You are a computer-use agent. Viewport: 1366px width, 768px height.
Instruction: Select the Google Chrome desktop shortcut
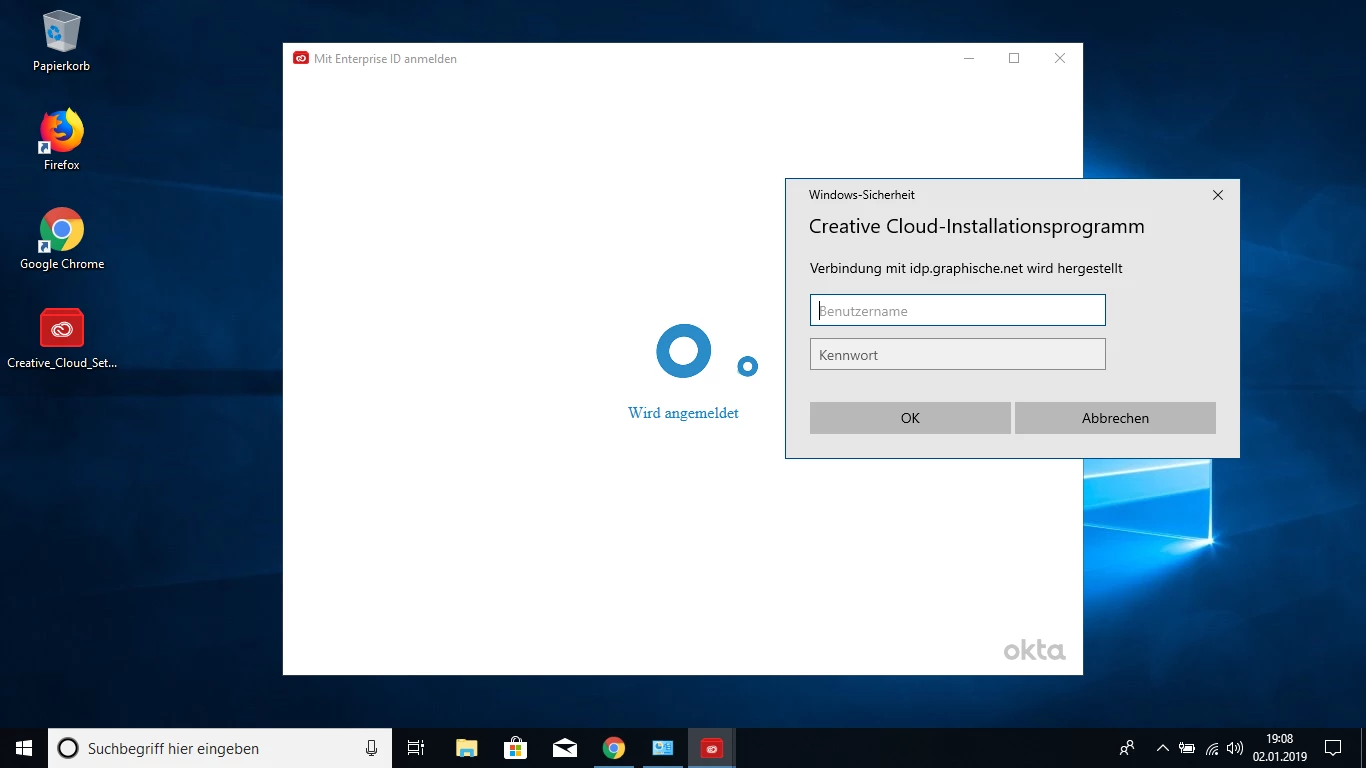point(62,239)
